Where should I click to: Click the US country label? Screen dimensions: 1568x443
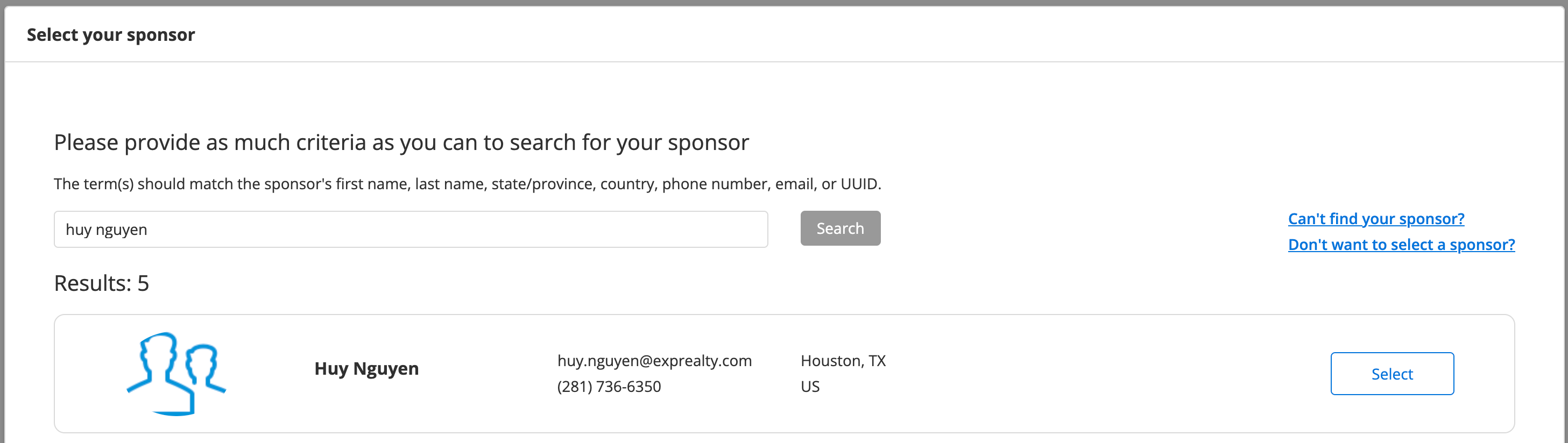point(810,387)
